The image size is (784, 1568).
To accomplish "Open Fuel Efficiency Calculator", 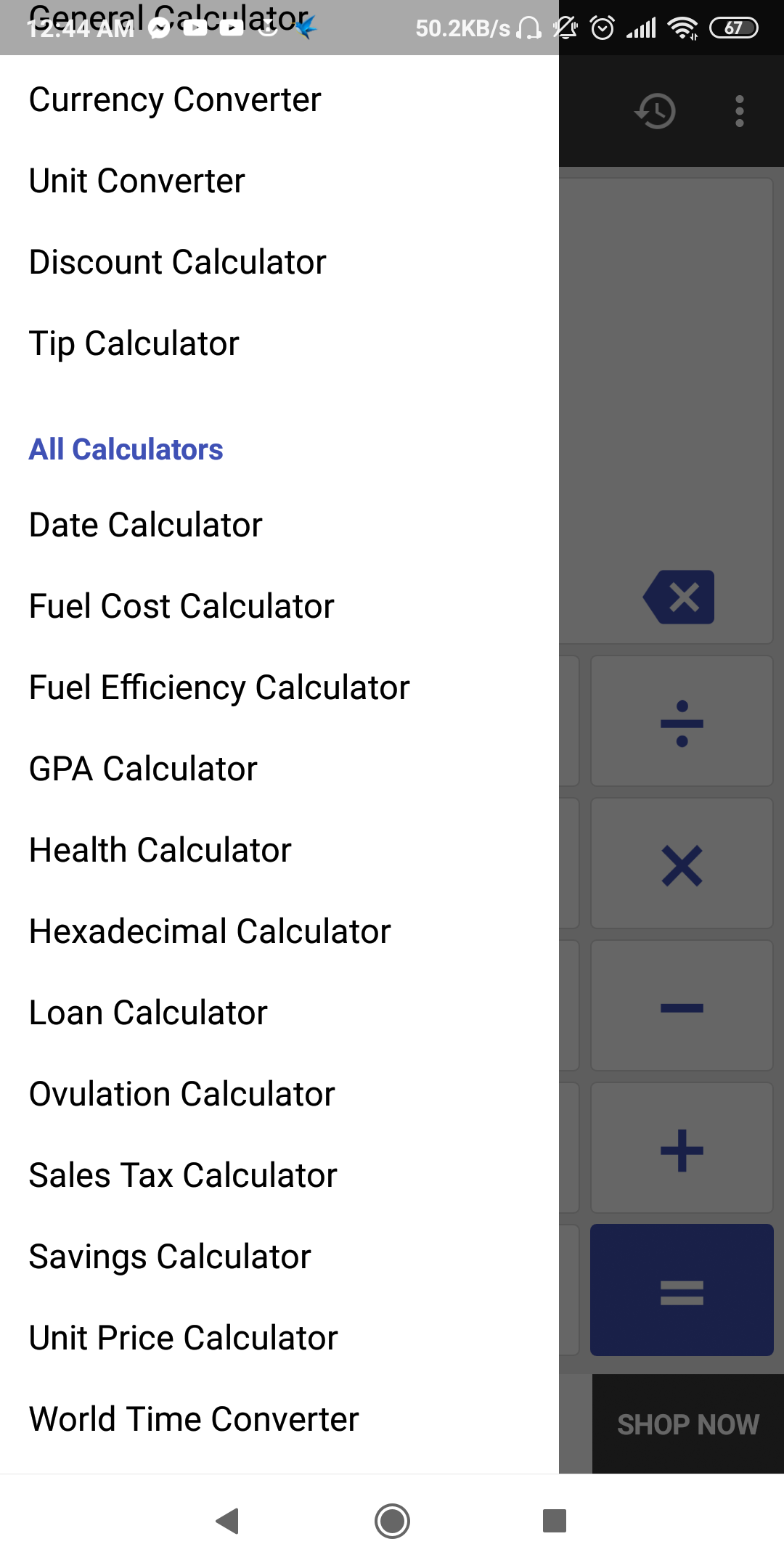I will click(219, 687).
